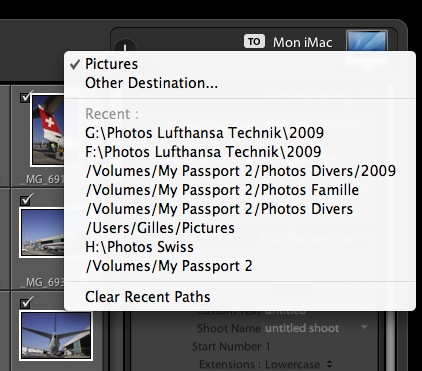Choose the /Volumes/My Passport 2/Photos Divers entry
Image resolution: width=422 pixels, height=371 pixels.
(239, 209)
